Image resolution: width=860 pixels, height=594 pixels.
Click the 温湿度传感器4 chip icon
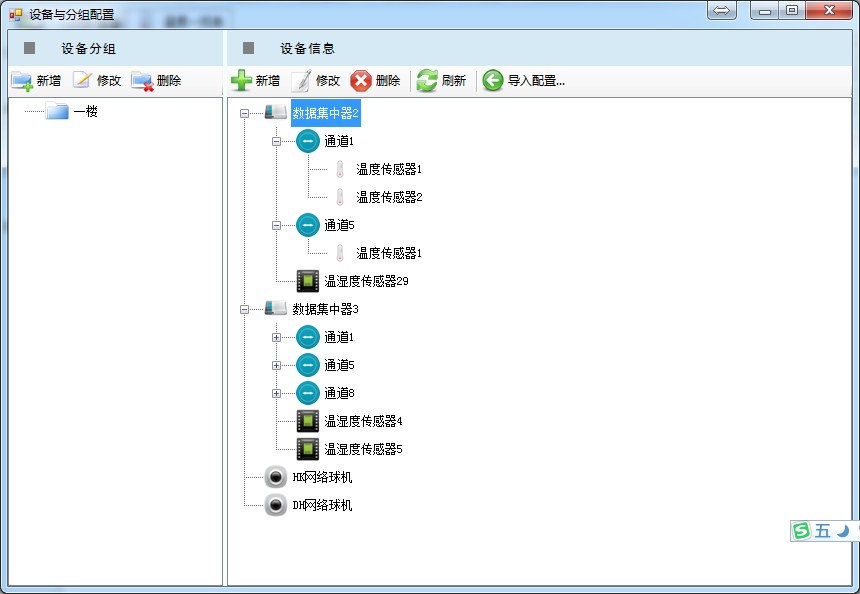coord(308,421)
